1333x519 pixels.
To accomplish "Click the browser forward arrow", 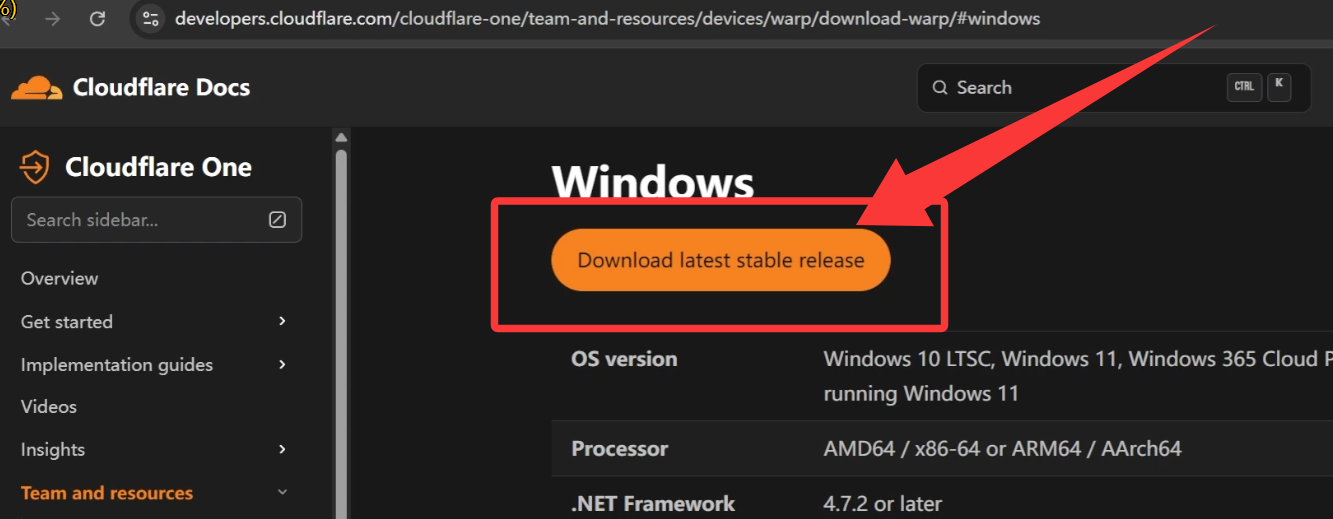I will click(x=53, y=19).
